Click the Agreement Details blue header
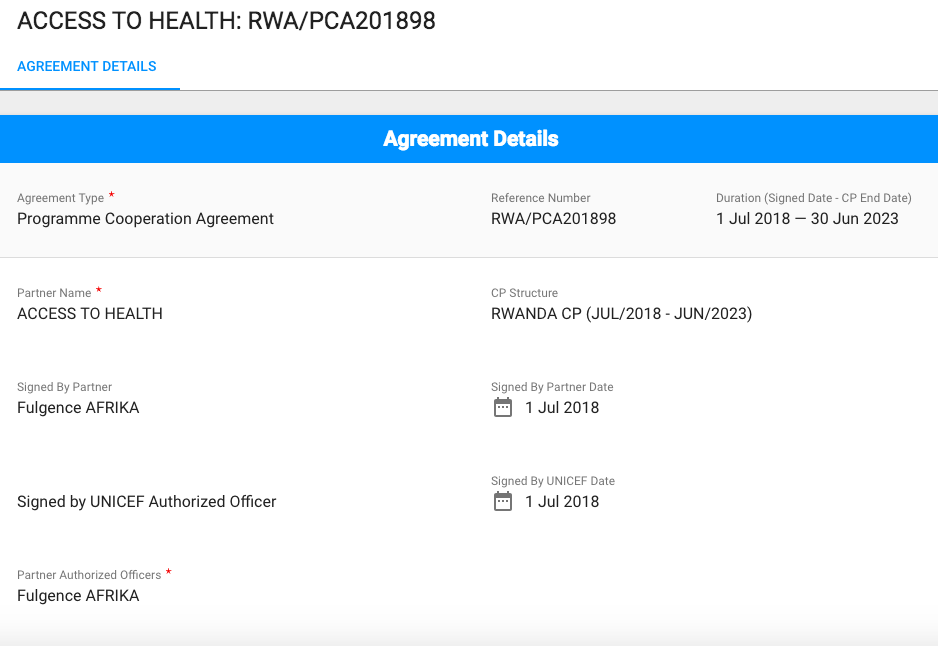Image resolution: width=938 pixels, height=646 pixels. 469,139
